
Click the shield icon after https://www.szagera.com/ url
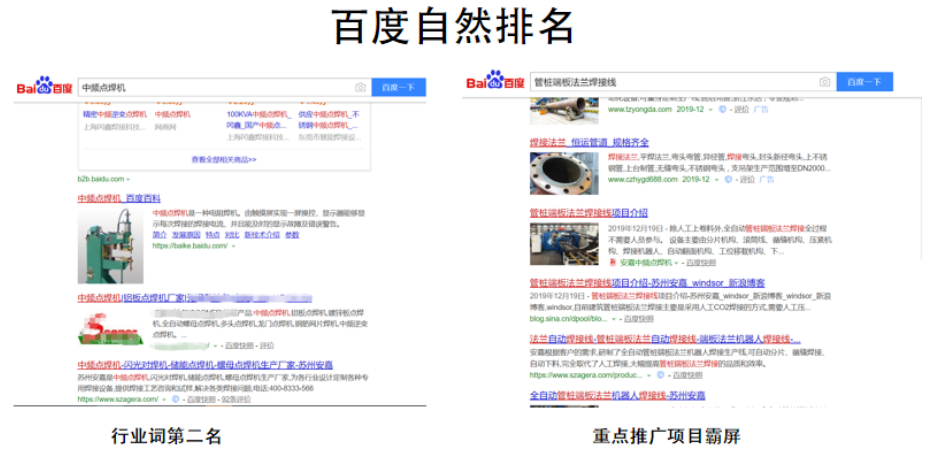click(175, 398)
